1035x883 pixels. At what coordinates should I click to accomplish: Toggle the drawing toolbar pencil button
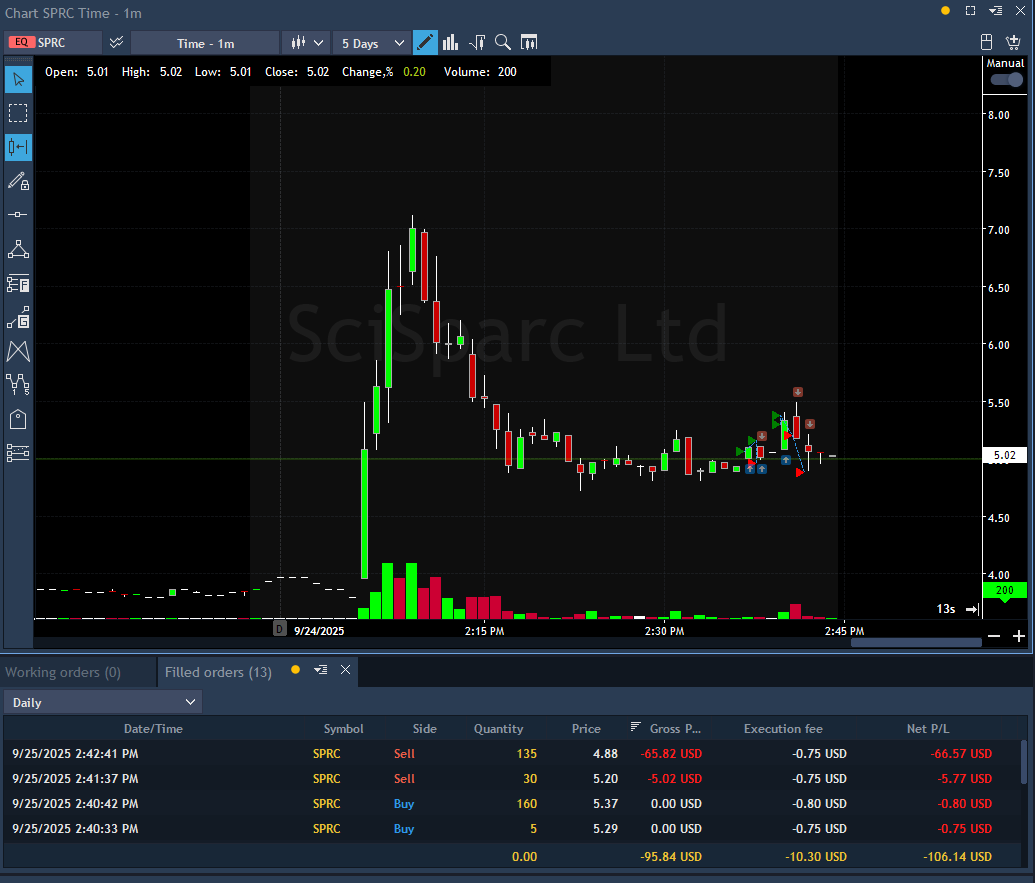[x=425, y=43]
